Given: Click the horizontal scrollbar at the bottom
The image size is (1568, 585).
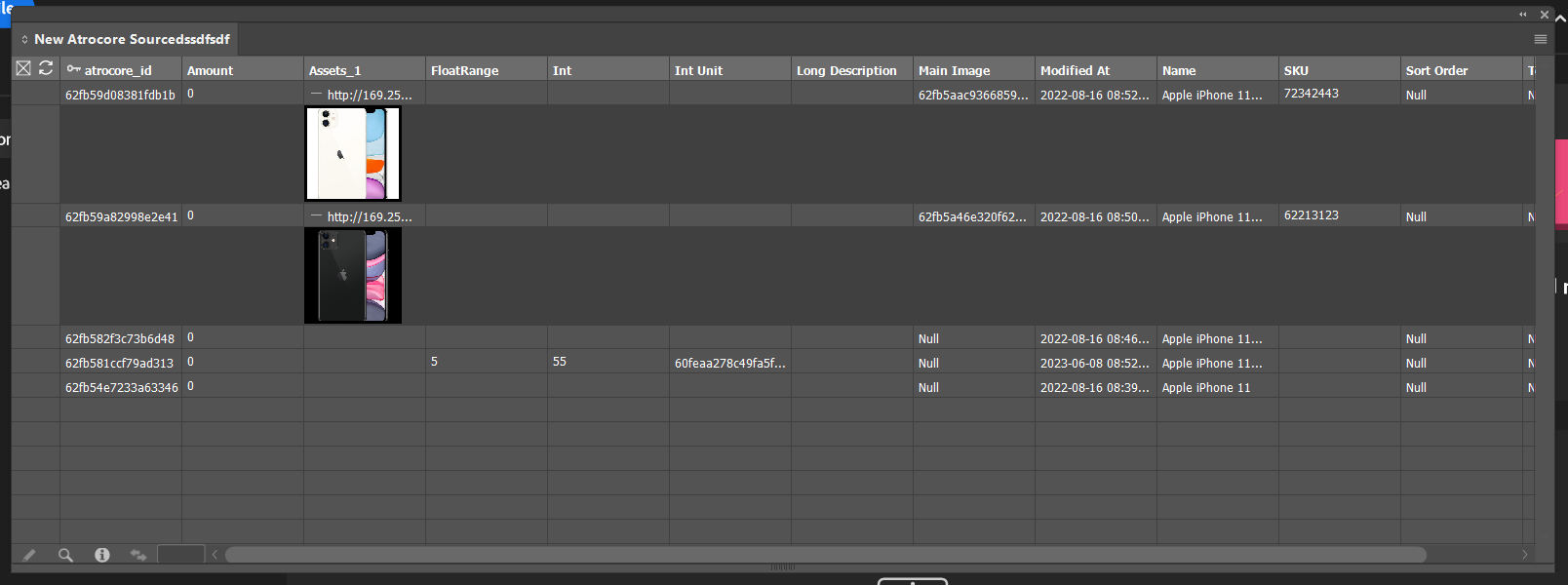Looking at the screenshot, I should (825, 555).
